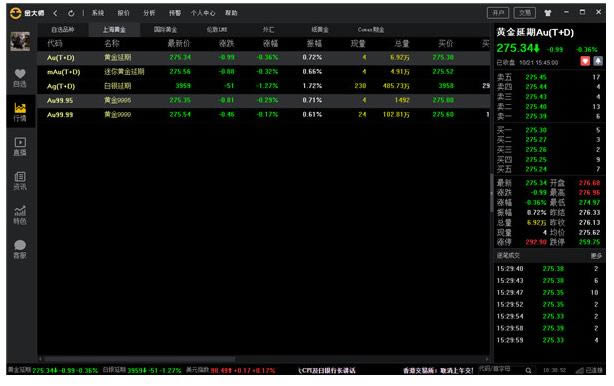The image size is (614, 386).
Task: Open the 直播 live broadcast sidebar icon
Action: pos(20,146)
